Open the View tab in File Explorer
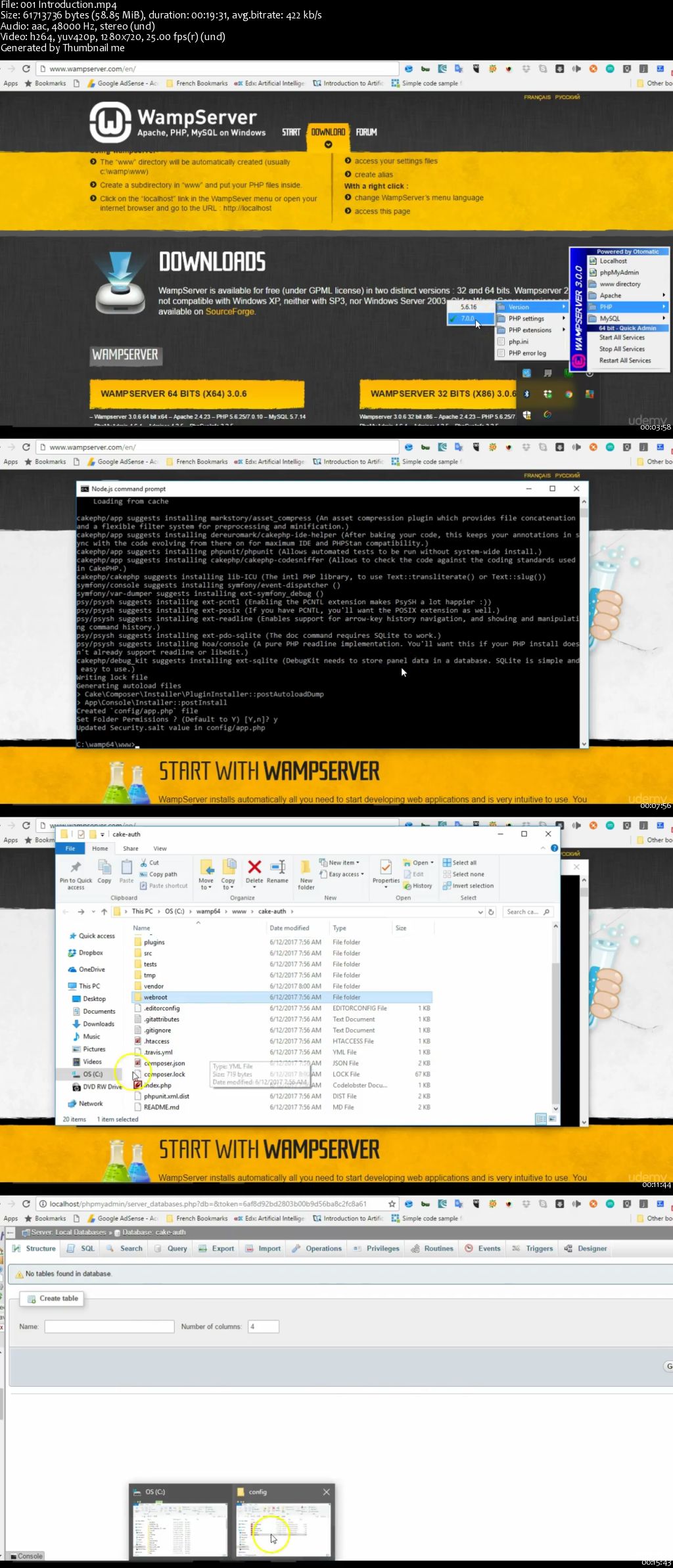 160,849
